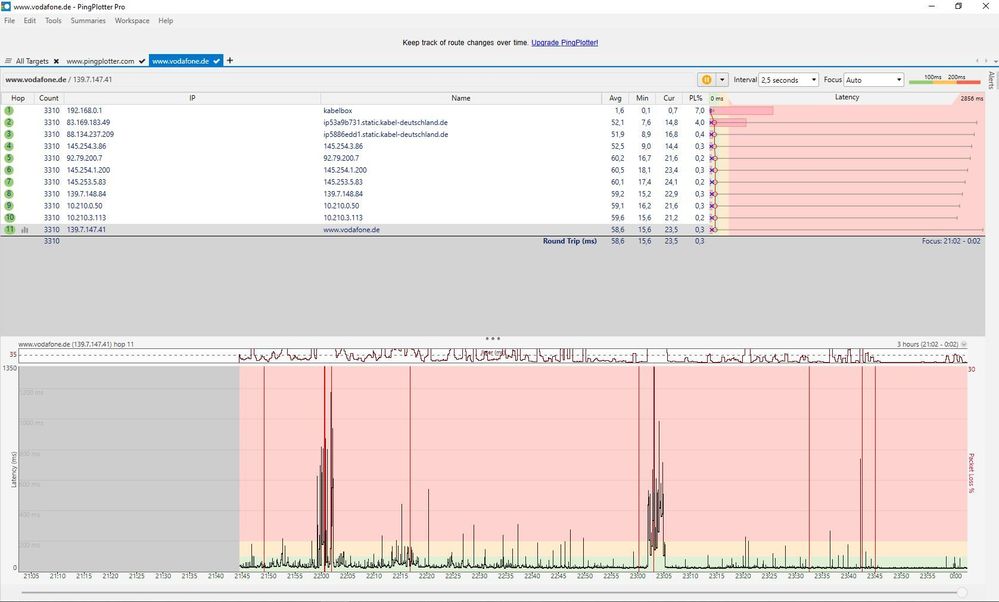The width and height of the screenshot is (999, 602).
Task: Click the checkmark on the www.vodafone.de tab
Action: pyautogui.click(x=217, y=61)
